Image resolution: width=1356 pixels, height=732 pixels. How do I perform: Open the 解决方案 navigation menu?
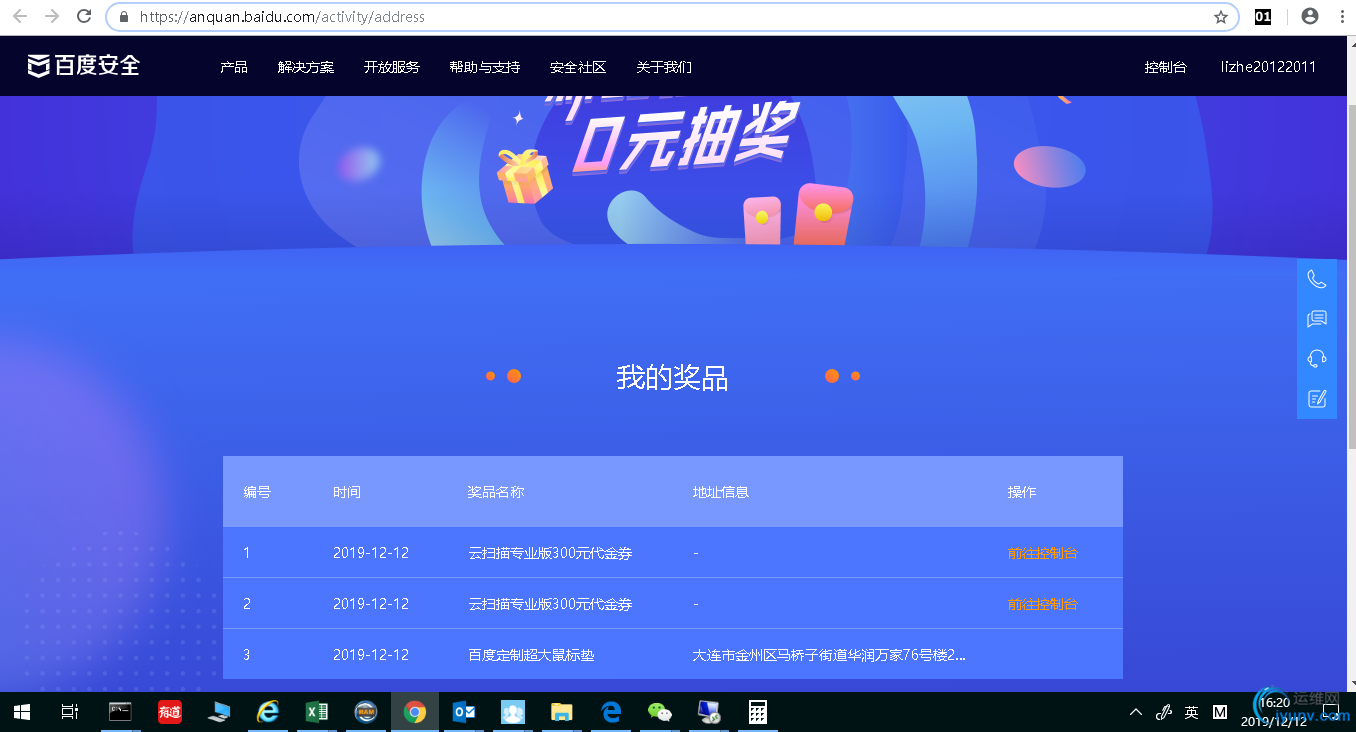(x=306, y=67)
